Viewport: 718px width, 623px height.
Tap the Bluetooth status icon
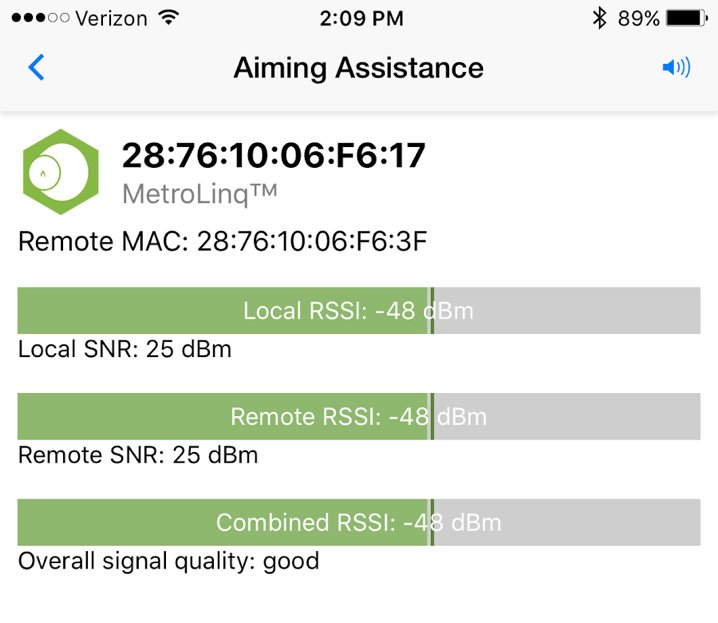(x=599, y=18)
